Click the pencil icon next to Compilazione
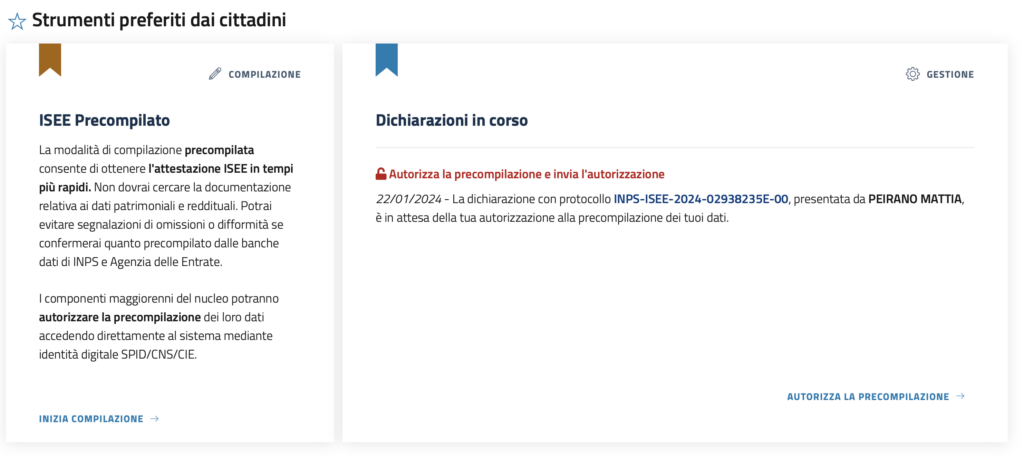Image resolution: width=1024 pixels, height=456 pixels. click(x=215, y=74)
